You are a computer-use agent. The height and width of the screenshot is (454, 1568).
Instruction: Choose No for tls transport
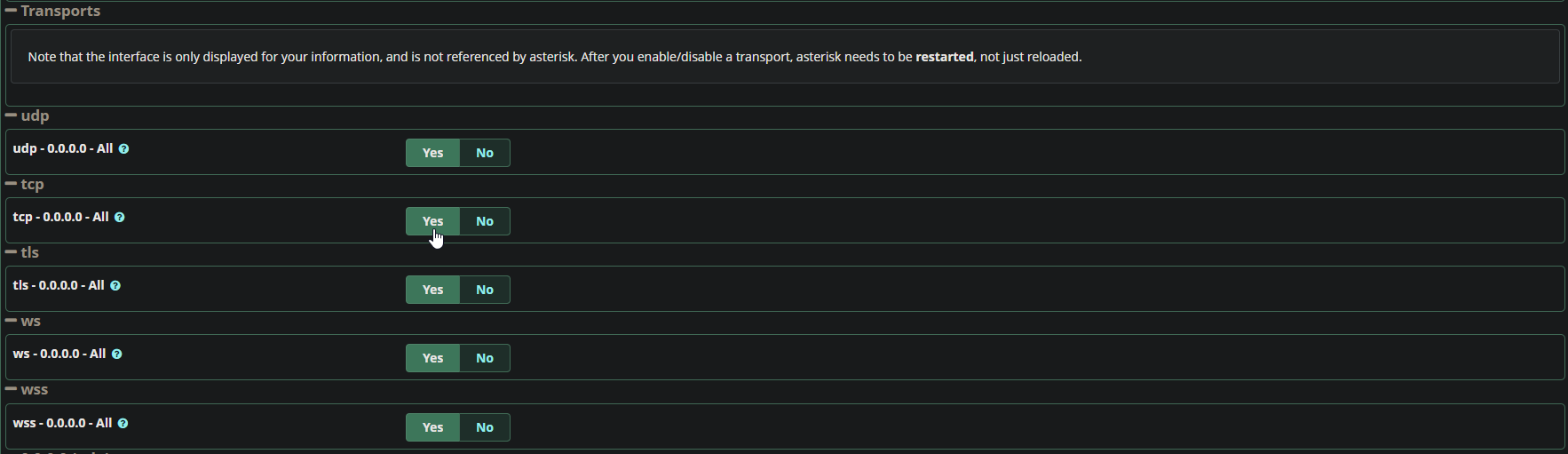(x=485, y=290)
